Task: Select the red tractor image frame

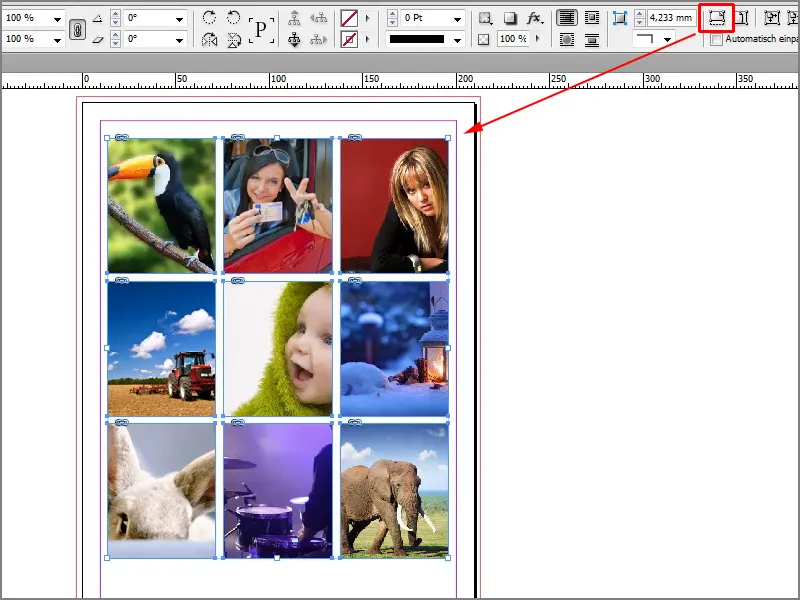Action: click(161, 348)
